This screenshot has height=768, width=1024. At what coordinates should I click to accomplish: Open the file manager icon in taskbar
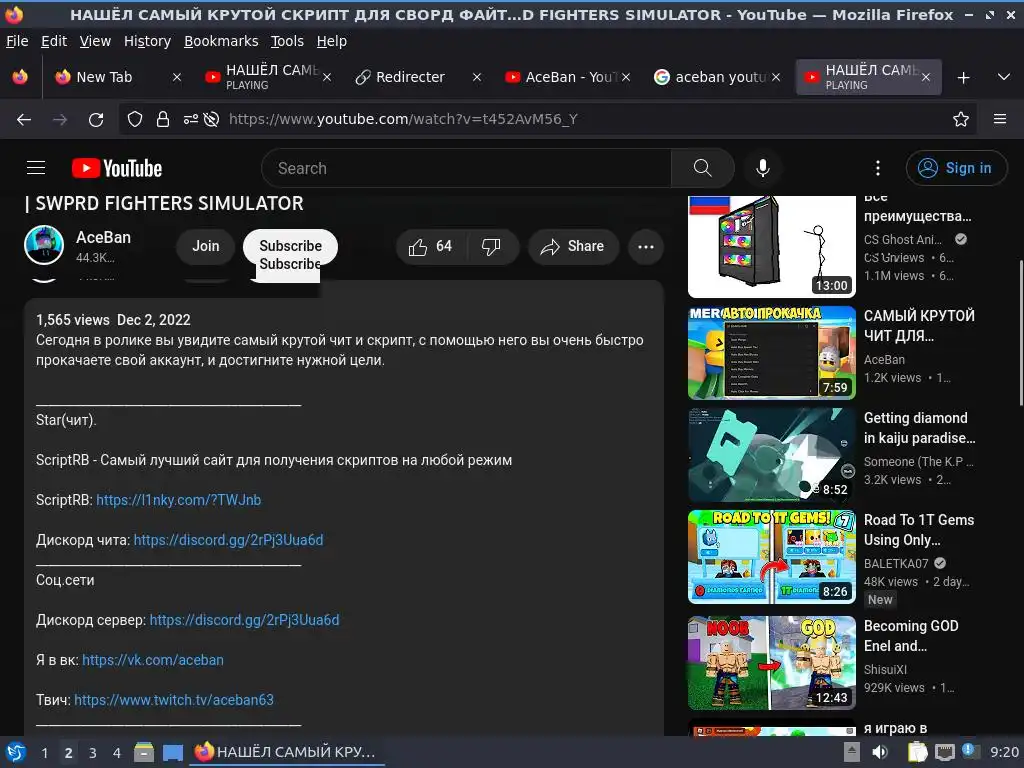tap(144, 752)
